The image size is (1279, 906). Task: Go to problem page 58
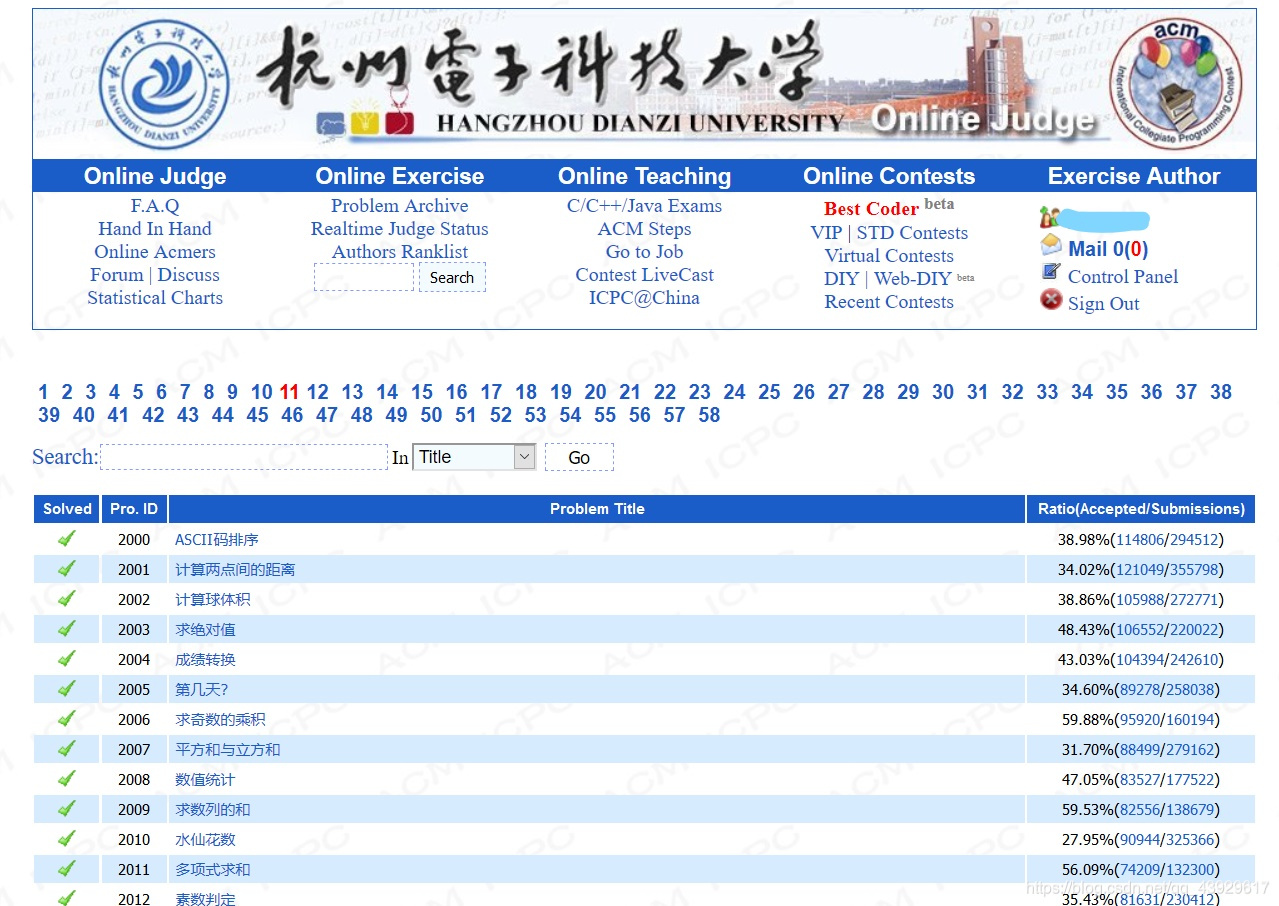709,415
